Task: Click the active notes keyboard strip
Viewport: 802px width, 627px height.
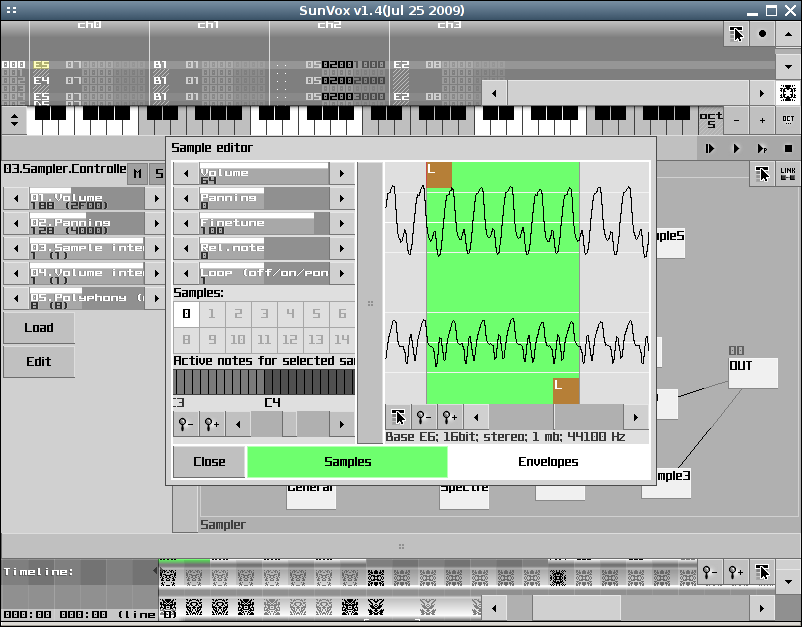Action: click(x=264, y=382)
